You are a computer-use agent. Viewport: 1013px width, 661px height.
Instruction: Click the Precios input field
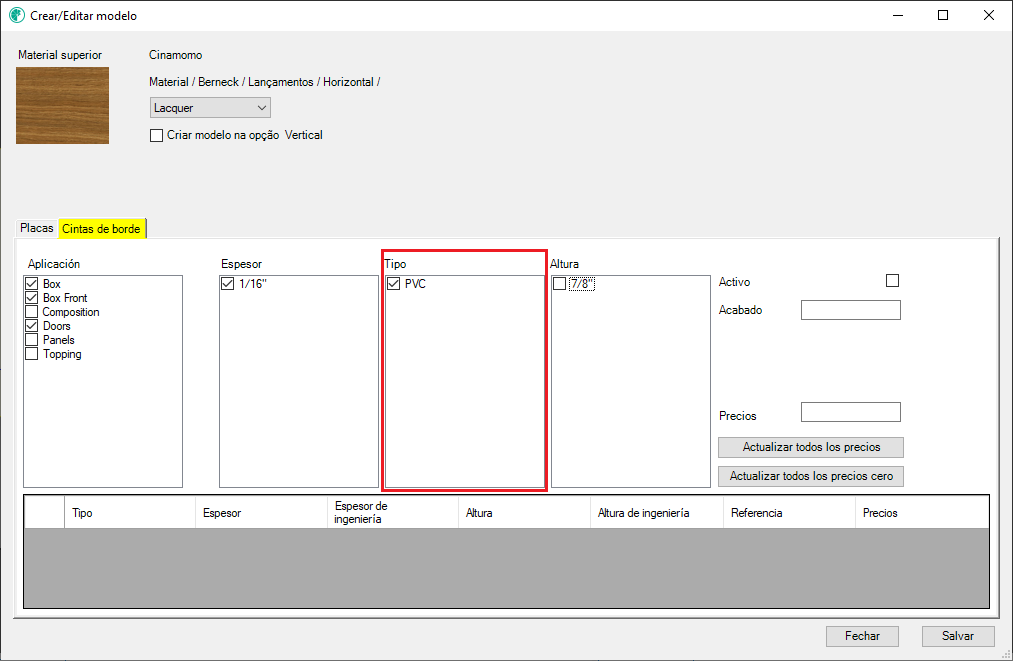point(851,412)
